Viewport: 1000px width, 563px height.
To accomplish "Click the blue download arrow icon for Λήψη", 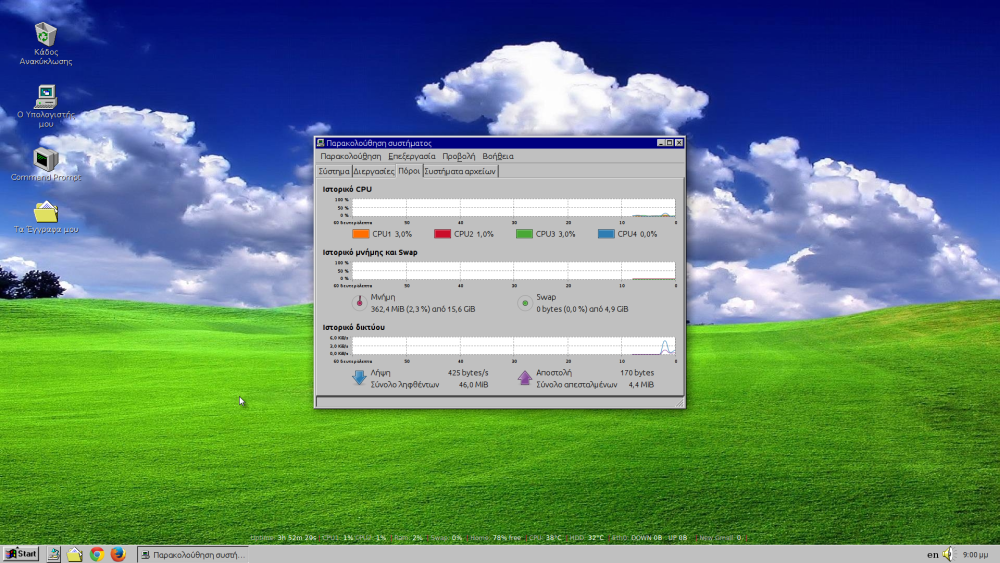I will [359, 377].
